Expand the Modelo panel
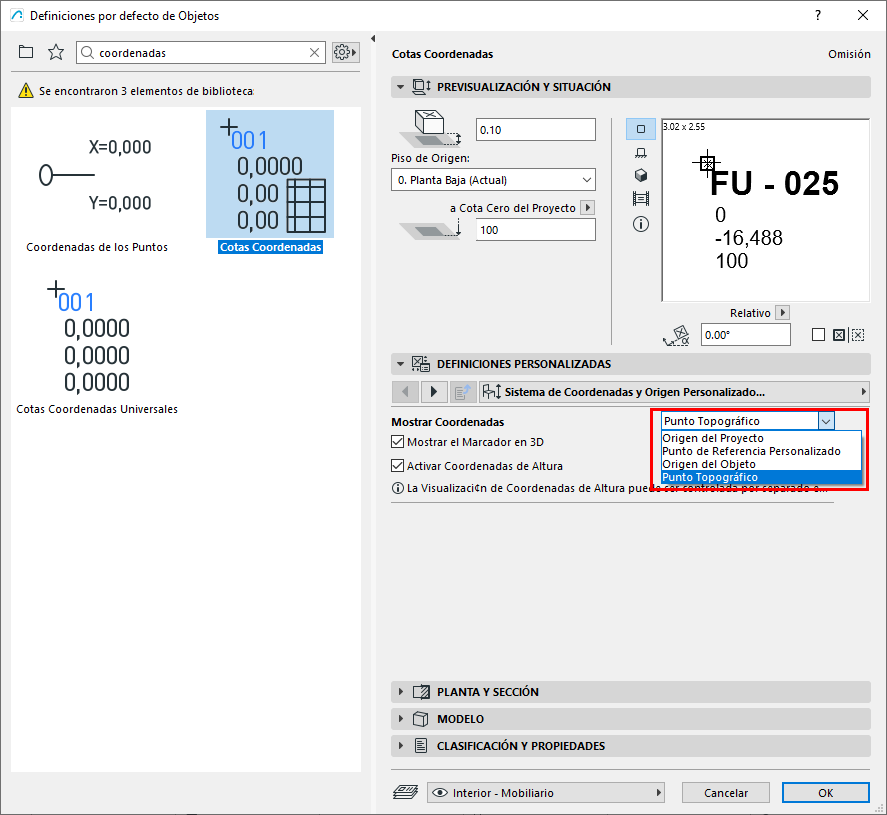 point(401,719)
